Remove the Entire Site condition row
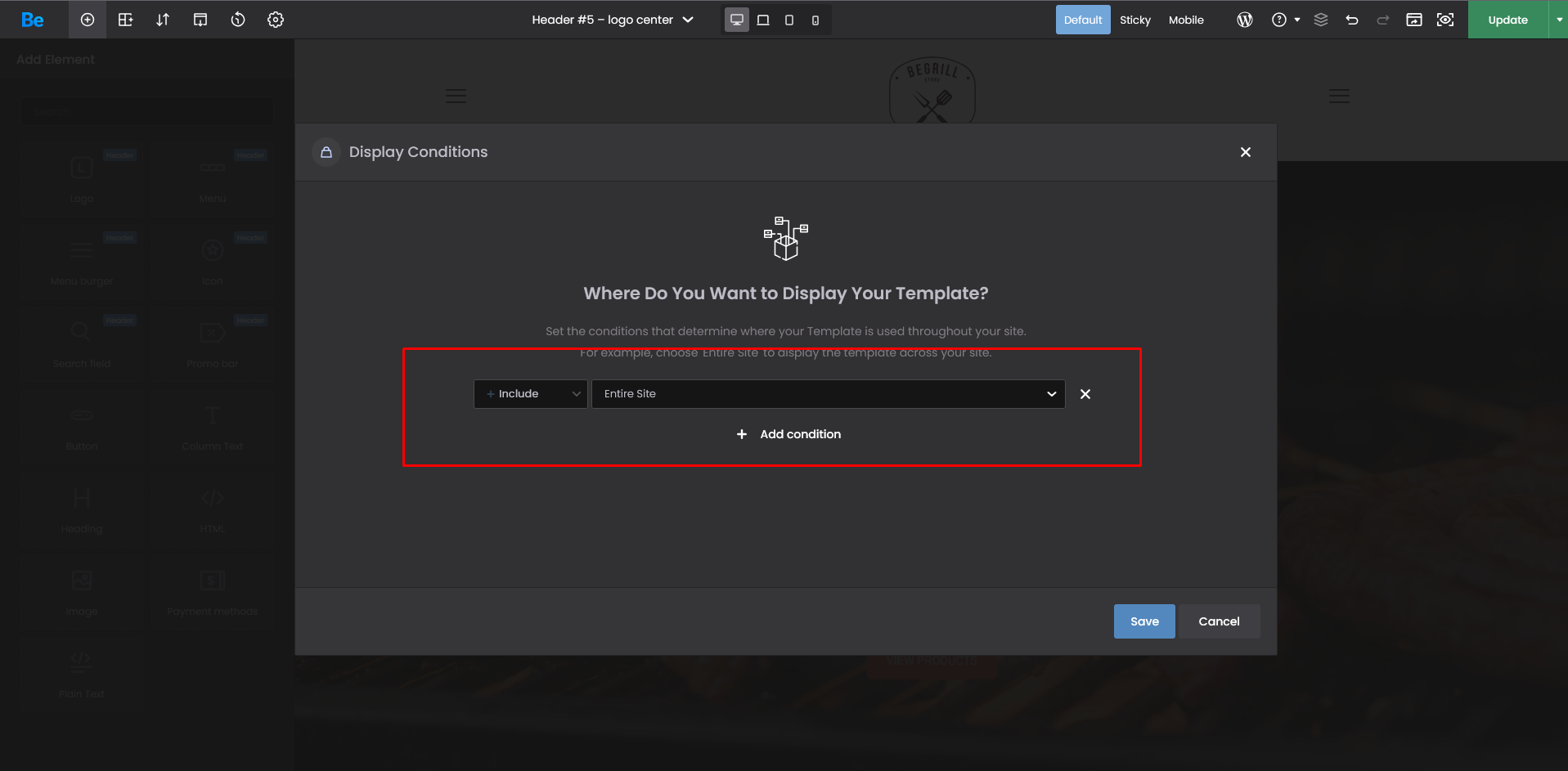Viewport: 1568px width, 771px height. 1085,394
